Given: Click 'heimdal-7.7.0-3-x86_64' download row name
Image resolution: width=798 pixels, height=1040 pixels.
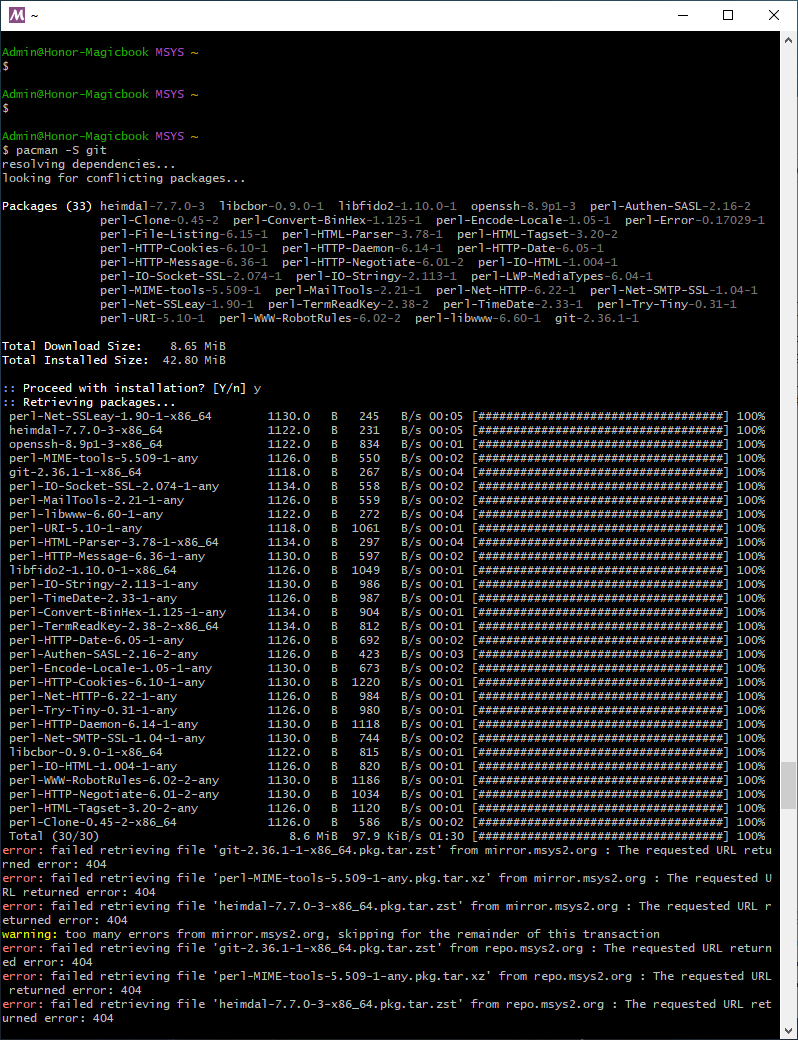Looking at the screenshot, I should pos(86,430).
